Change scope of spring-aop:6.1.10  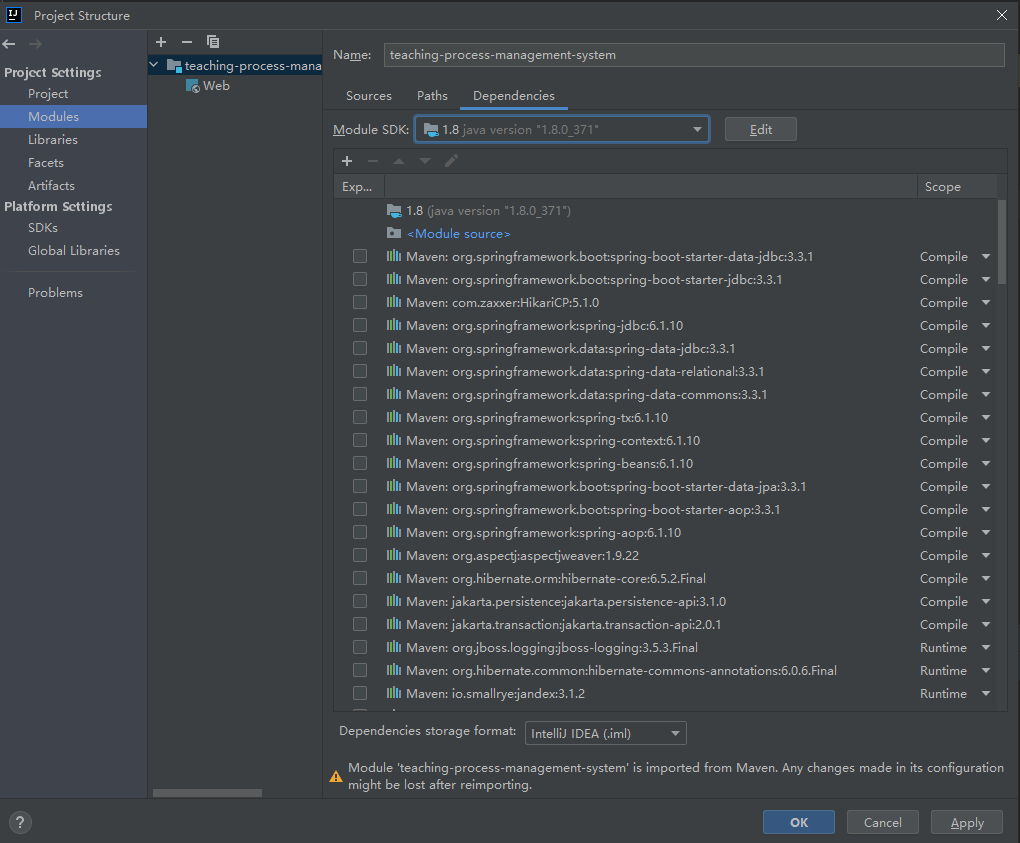point(986,532)
